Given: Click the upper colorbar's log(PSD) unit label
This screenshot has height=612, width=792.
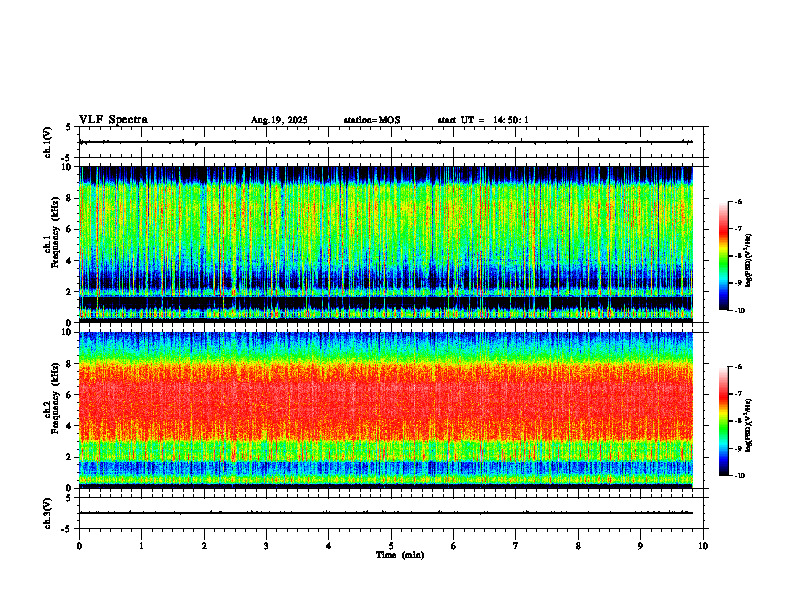Looking at the screenshot, I should coord(749,261).
